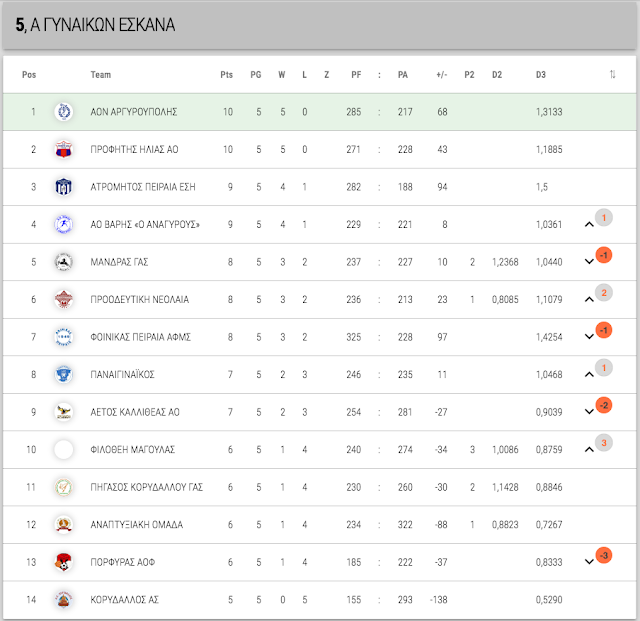Click the orange -3 badge for ΠΟΡΦΥΡΑΣ
The width and height of the screenshot is (640, 621).
[x=604, y=555]
